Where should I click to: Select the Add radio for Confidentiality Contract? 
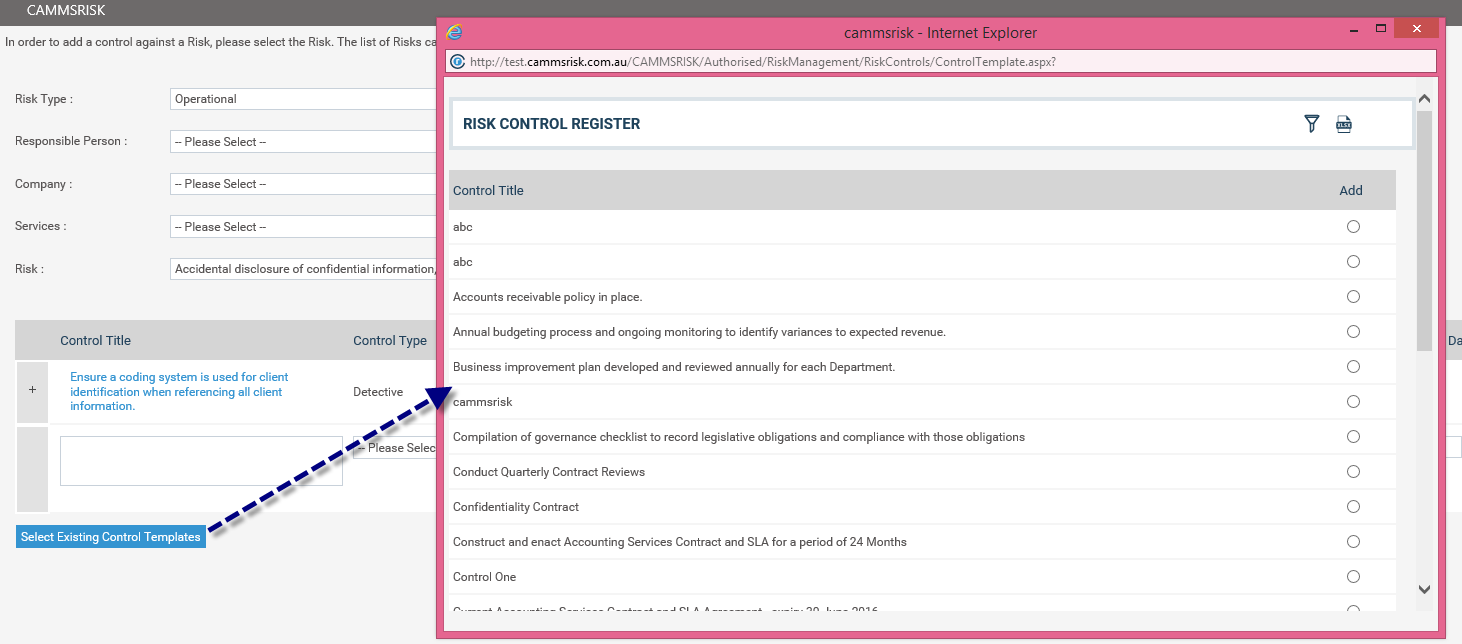pos(1353,507)
